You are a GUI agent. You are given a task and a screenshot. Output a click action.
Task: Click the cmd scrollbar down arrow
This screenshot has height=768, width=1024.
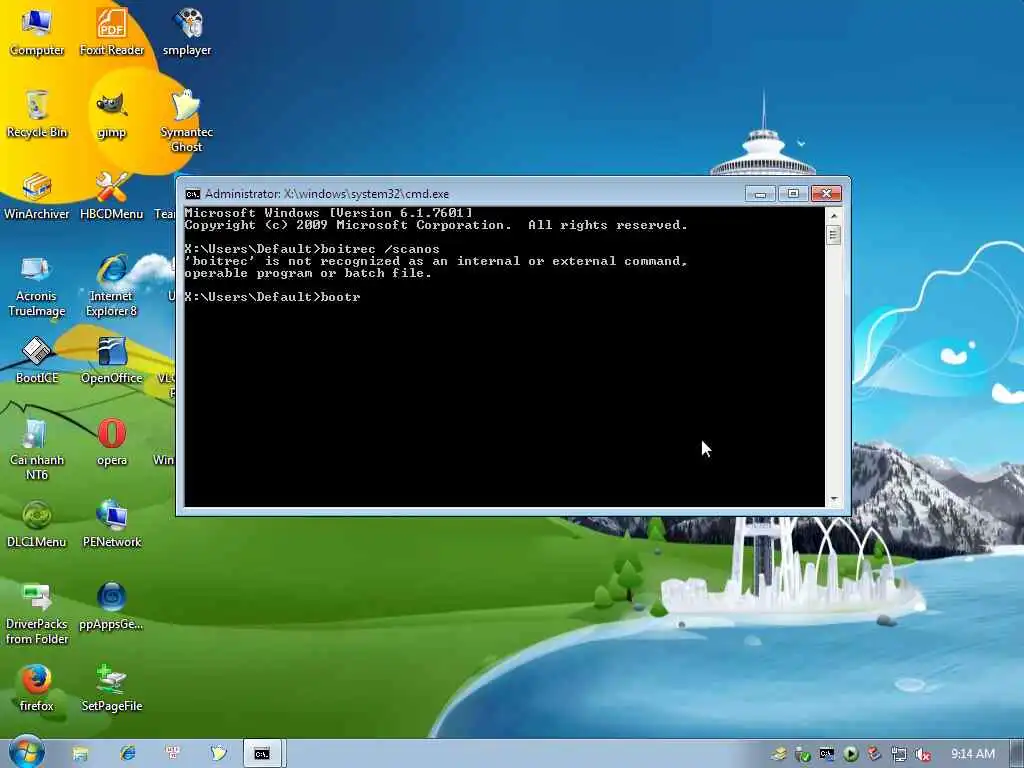point(833,500)
